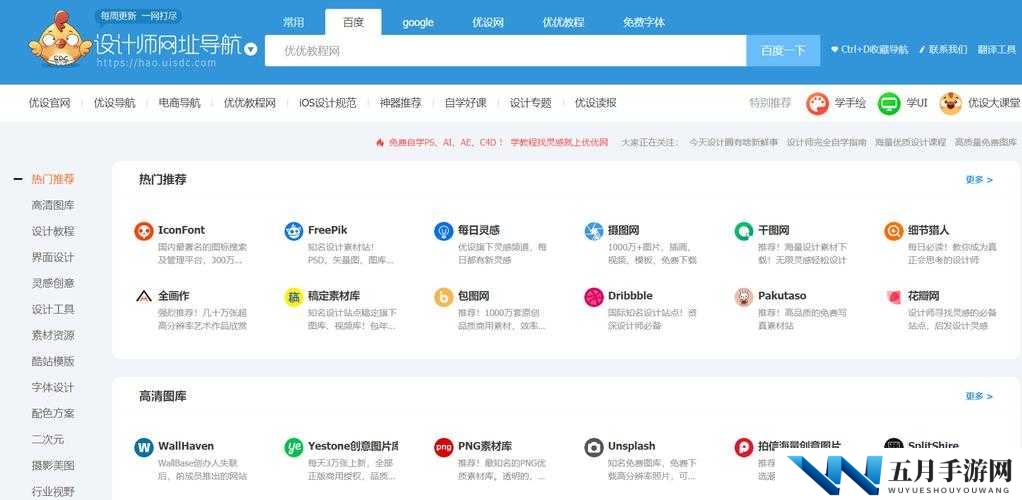Open 自学好课 in the navigation bar
This screenshot has width=1022, height=500.
point(466,103)
